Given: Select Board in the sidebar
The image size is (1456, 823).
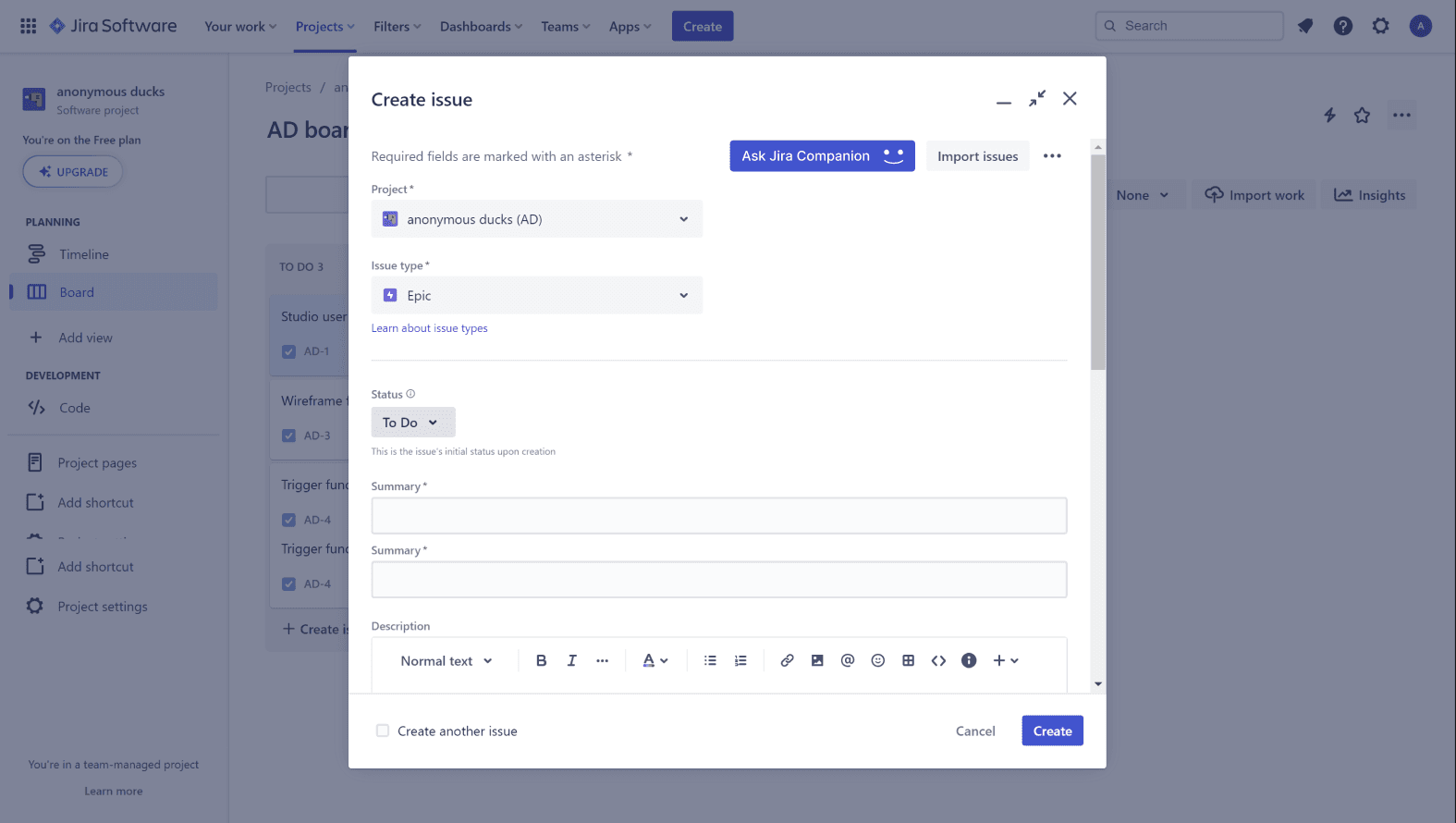Looking at the screenshot, I should click(114, 292).
